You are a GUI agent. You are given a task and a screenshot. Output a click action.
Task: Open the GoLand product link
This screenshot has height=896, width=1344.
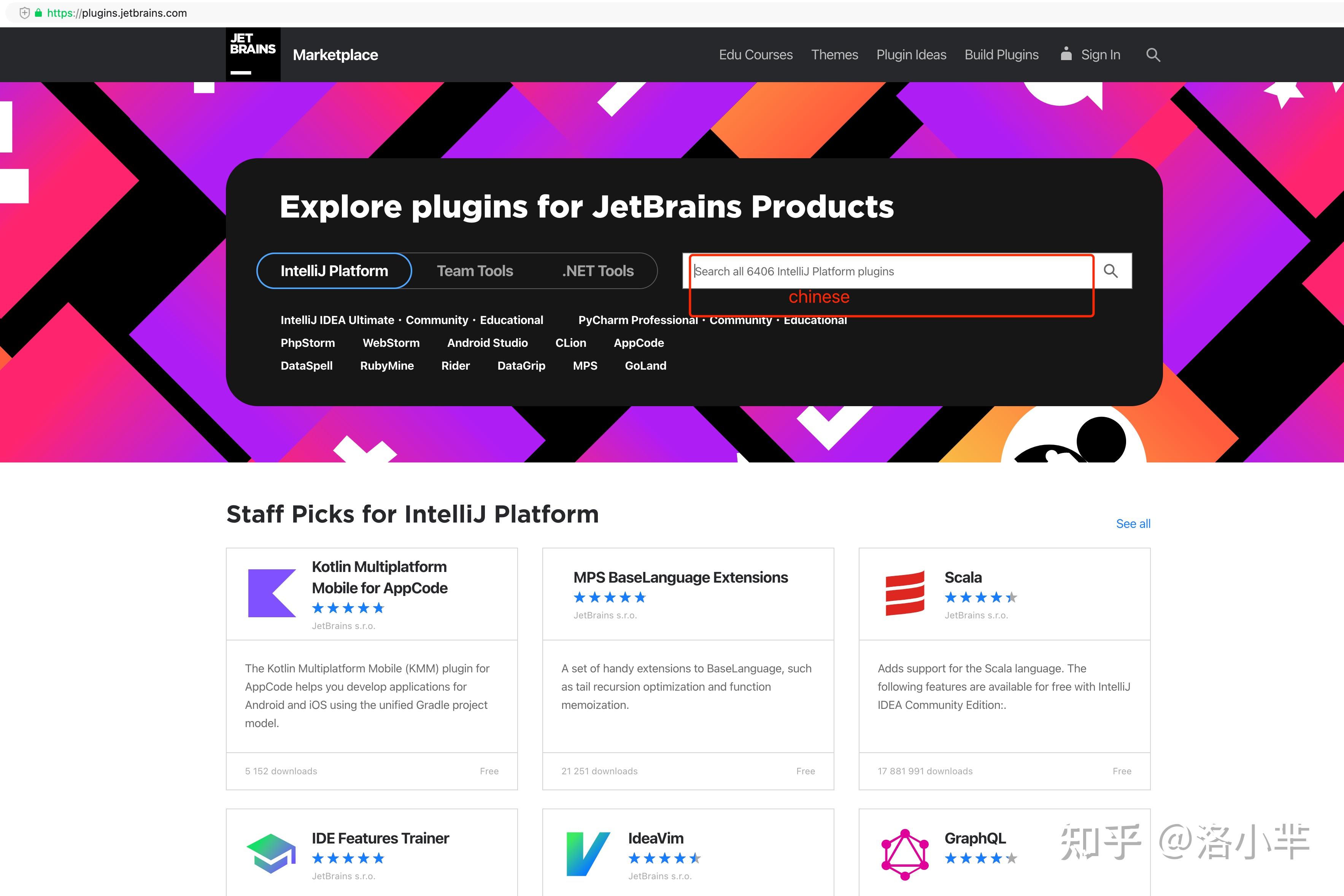tap(645, 366)
